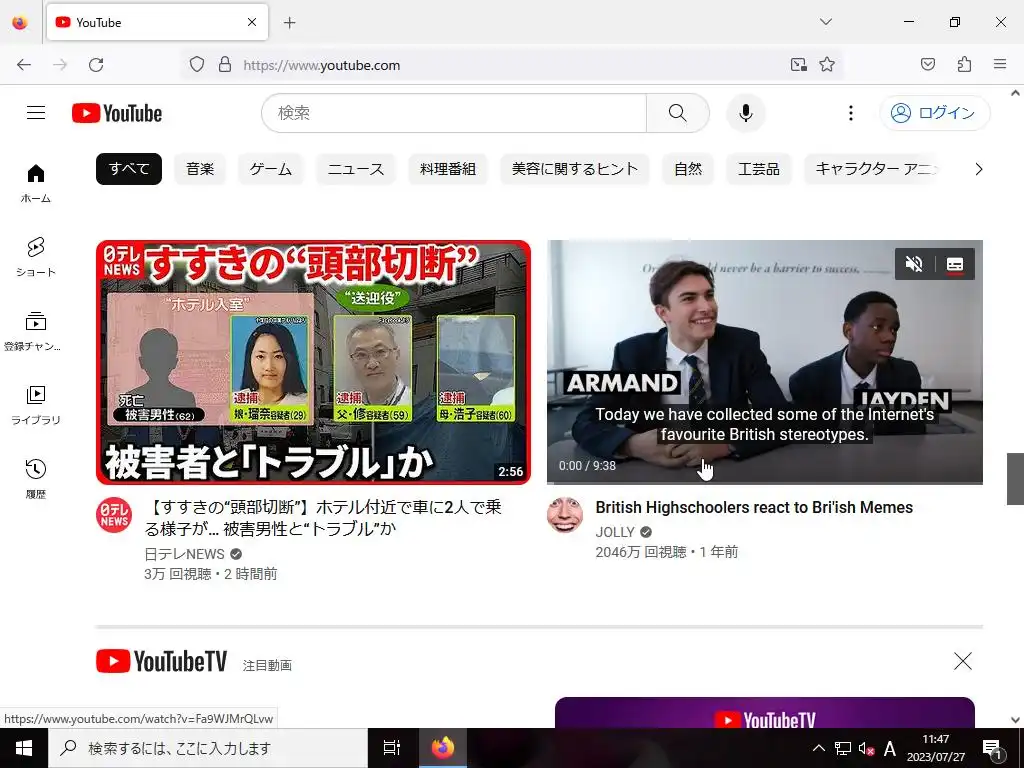Viewport: 1024px width, 768px height.
Task: Click the padlock site info icon
Action: (225, 65)
